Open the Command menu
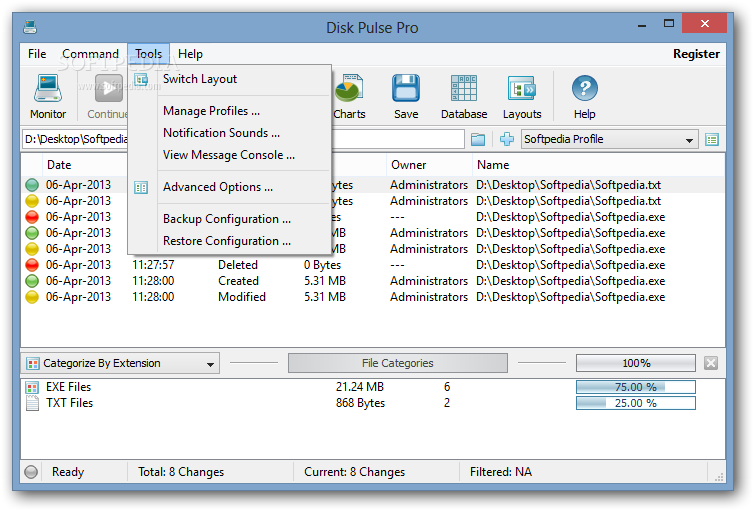 pyautogui.click(x=90, y=54)
